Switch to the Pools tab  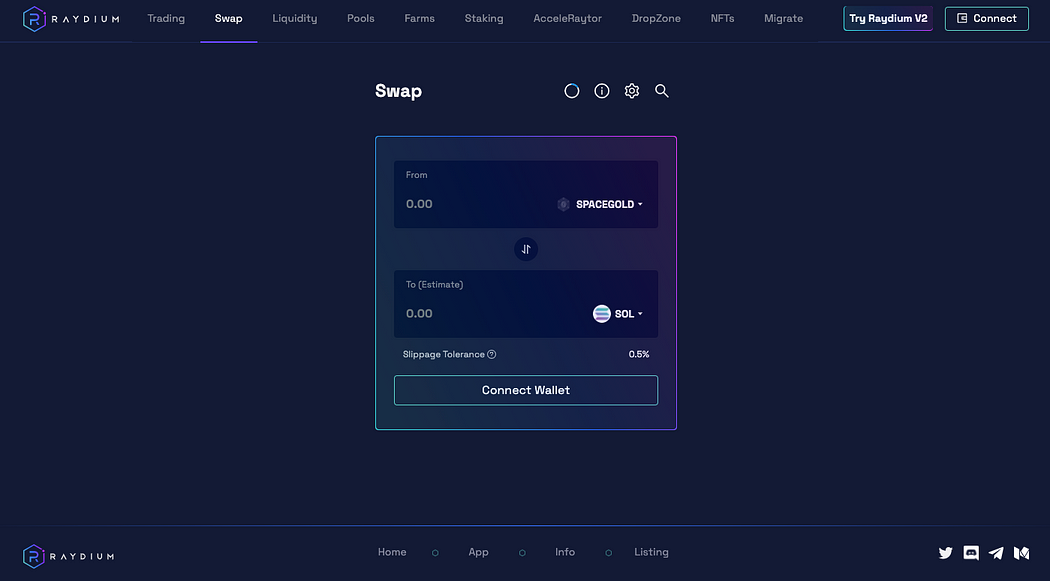click(x=361, y=19)
